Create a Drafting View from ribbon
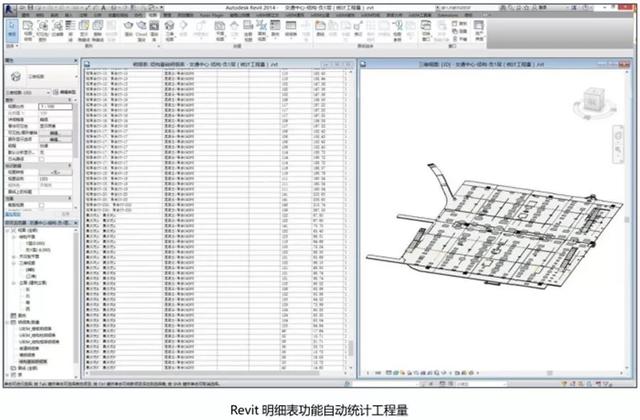The width and height of the screenshot is (640, 420). click(248, 31)
